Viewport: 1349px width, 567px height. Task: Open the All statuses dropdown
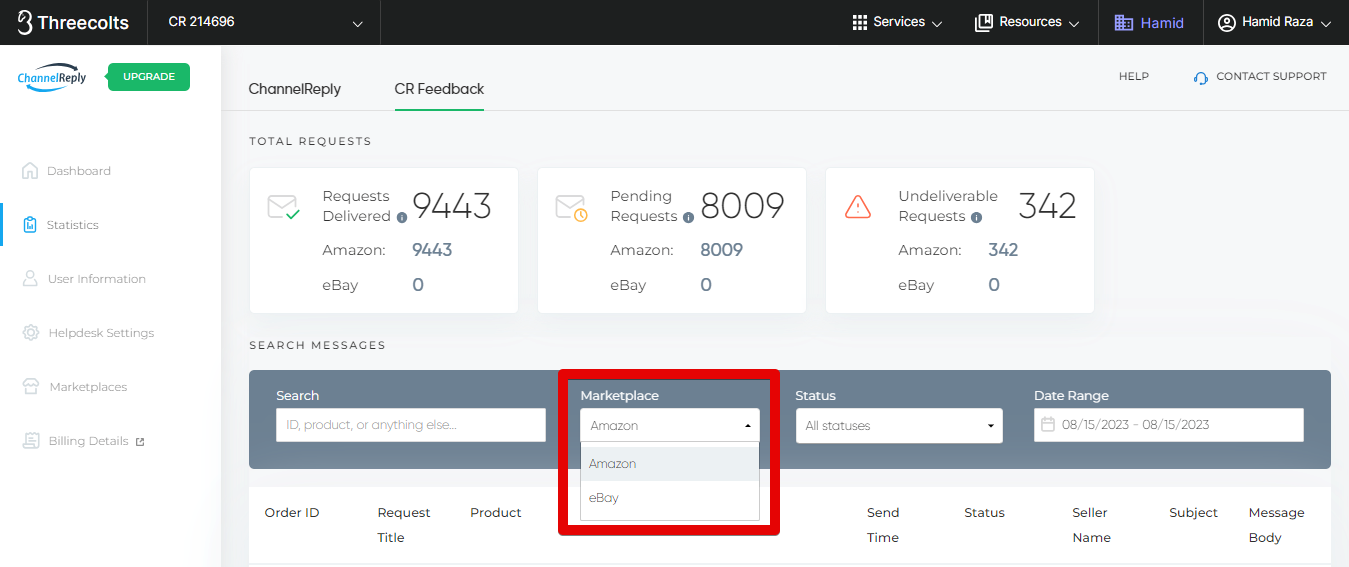pos(899,425)
